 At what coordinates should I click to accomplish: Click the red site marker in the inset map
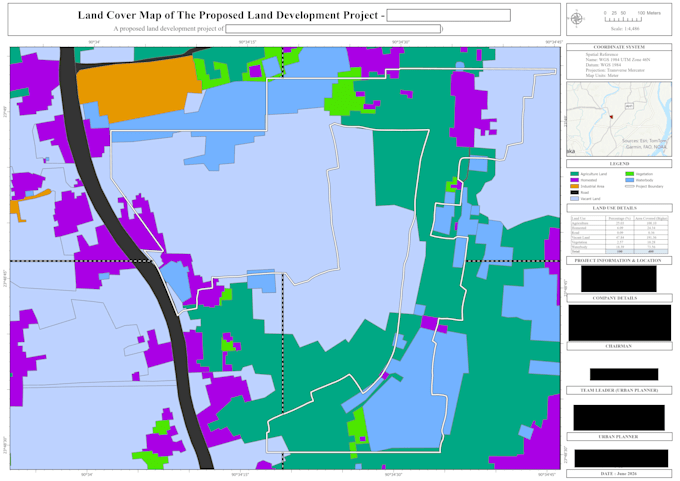point(611,117)
